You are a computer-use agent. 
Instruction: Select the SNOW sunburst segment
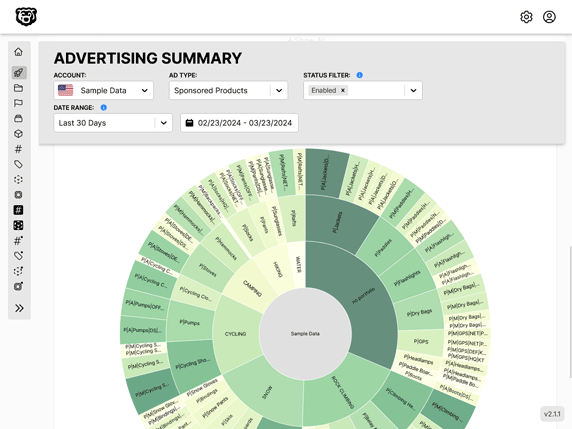[x=268, y=392]
